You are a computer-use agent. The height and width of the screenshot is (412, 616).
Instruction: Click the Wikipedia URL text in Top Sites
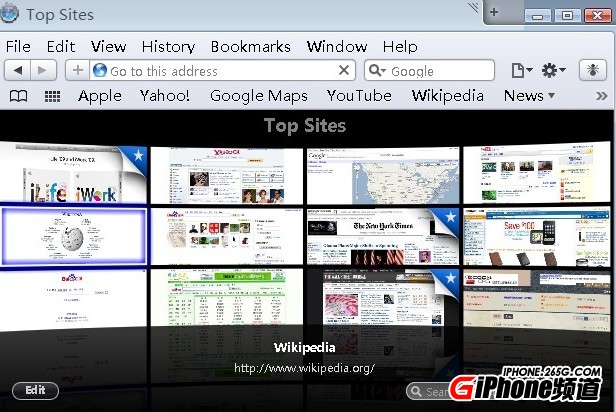point(304,368)
